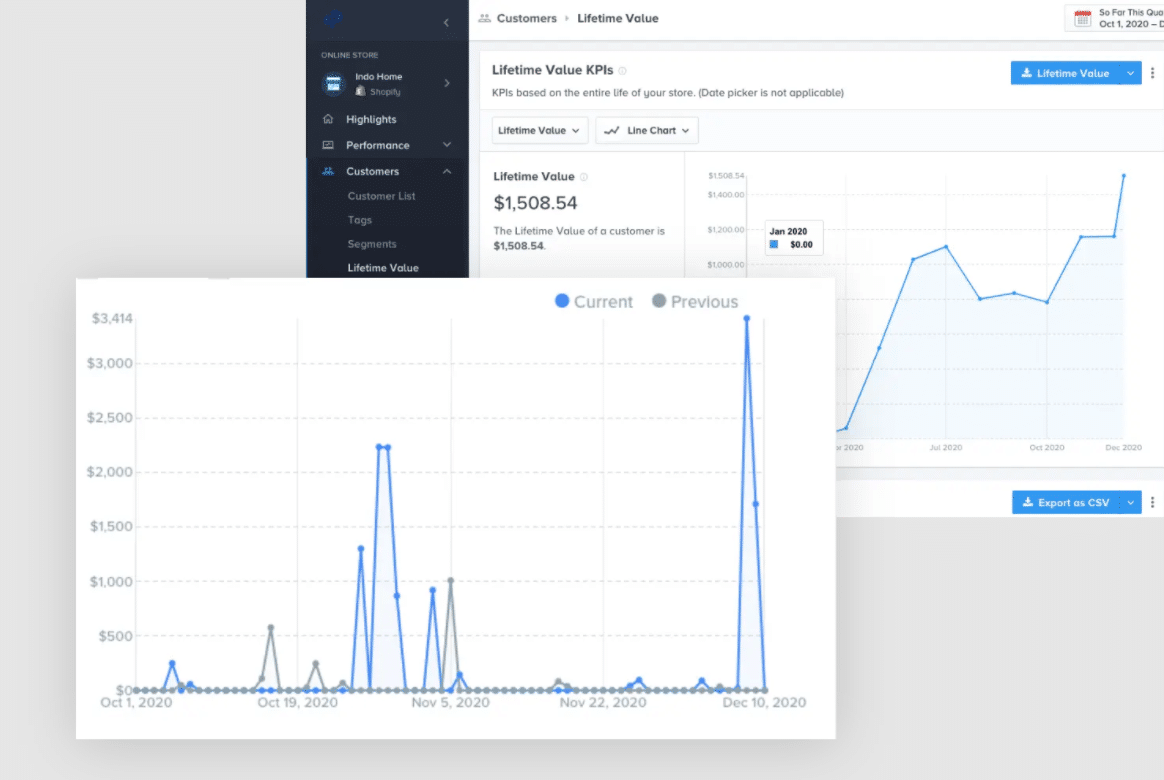Toggle the Previous series in chart legend
This screenshot has height=780, width=1164.
pyautogui.click(x=695, y=302)
